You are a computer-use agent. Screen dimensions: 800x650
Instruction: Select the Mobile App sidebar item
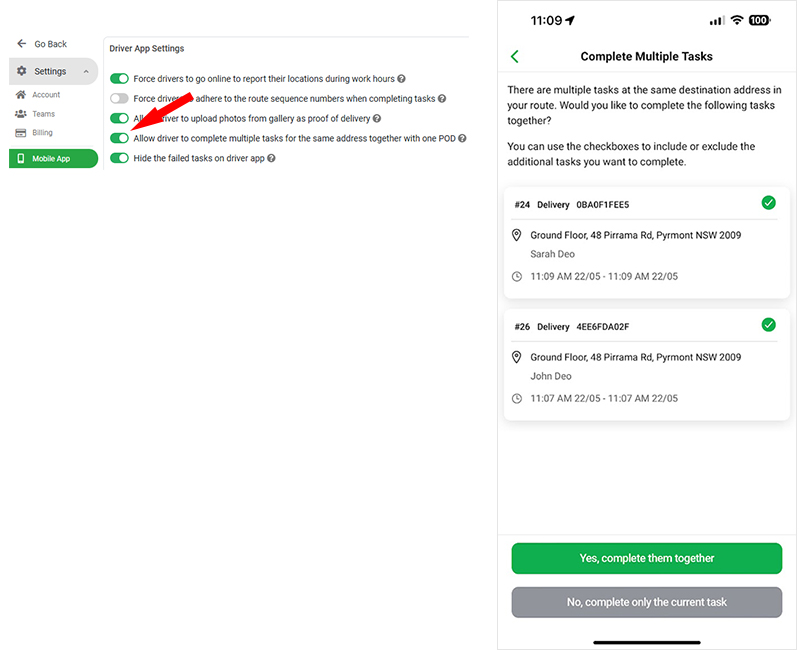pyautogui.click(x=53, y=158)
